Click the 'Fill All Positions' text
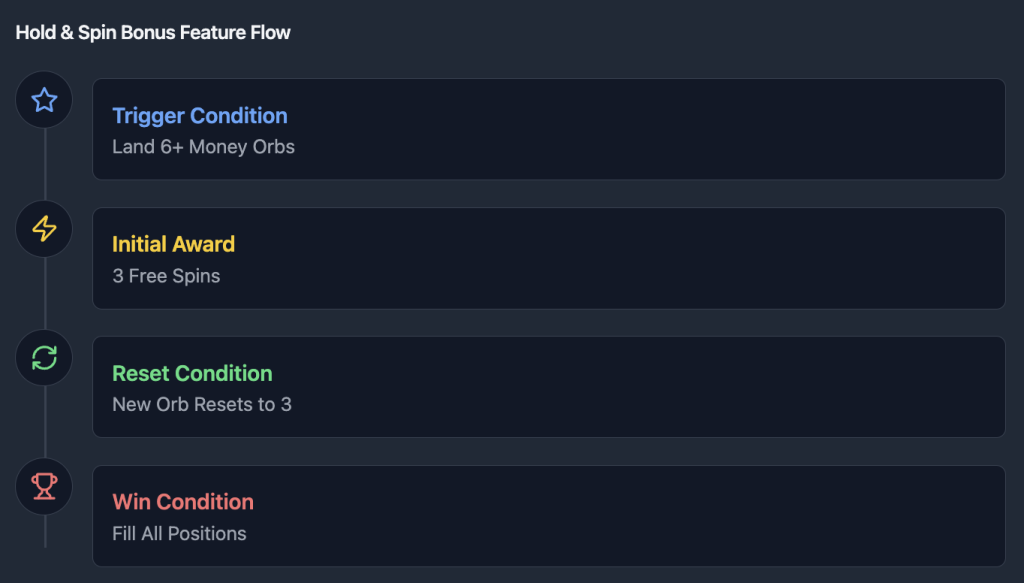The width and height of the screenshot is (1024, 583). click(x=179, y=533)
